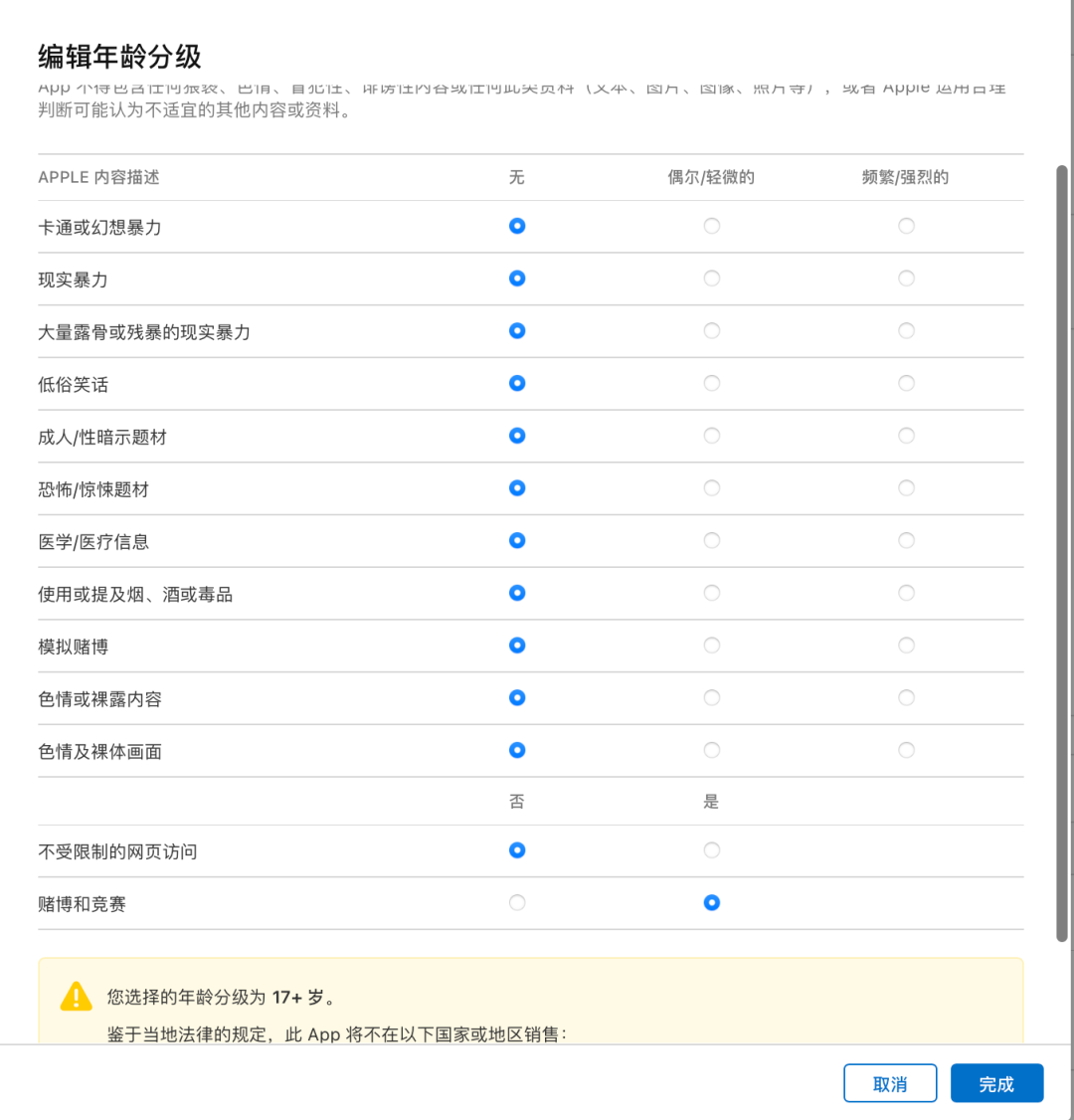Select 无 for 使用或提及烟、酒或毒品
This screenshot has height=1120, width=1074.
(x=517, y=593)
